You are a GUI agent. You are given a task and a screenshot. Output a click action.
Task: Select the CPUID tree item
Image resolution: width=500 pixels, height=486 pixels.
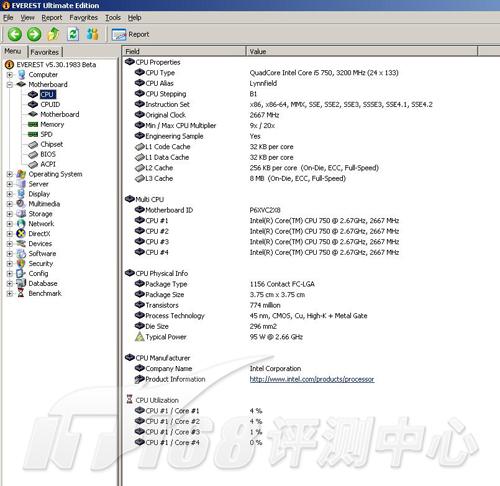coord(50,104)
